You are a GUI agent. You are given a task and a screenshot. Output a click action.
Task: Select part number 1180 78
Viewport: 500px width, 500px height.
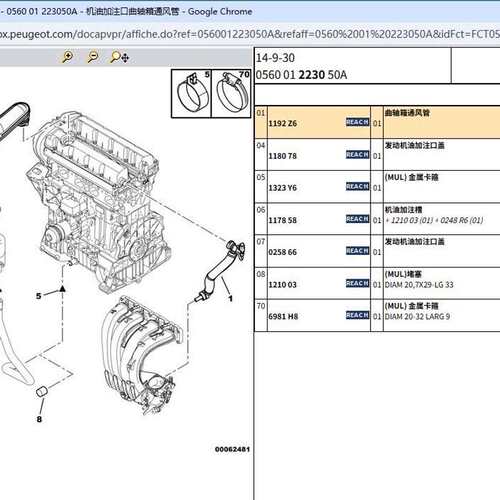[283, 156]
